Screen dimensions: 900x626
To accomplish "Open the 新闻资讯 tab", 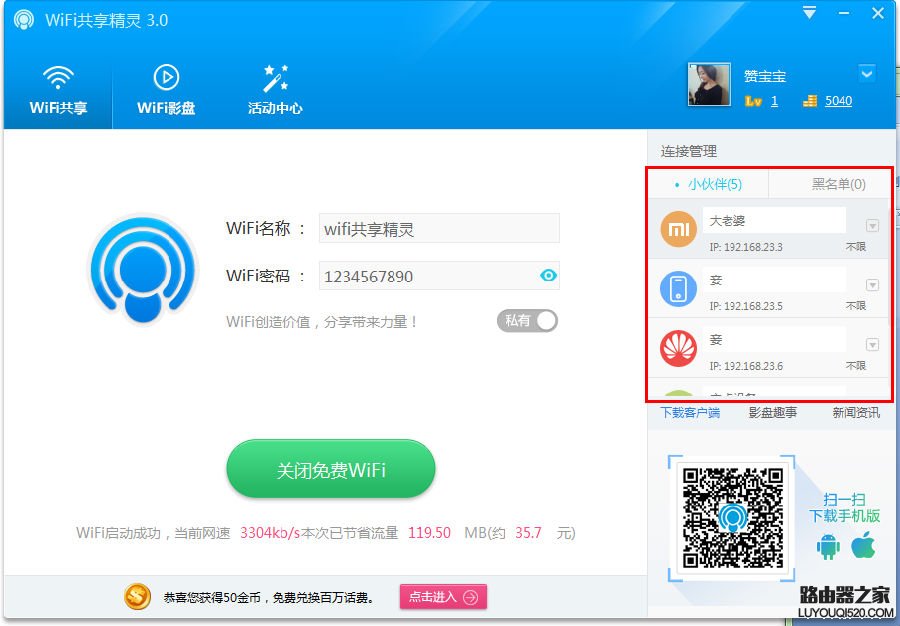I will [x=856, y=413].
